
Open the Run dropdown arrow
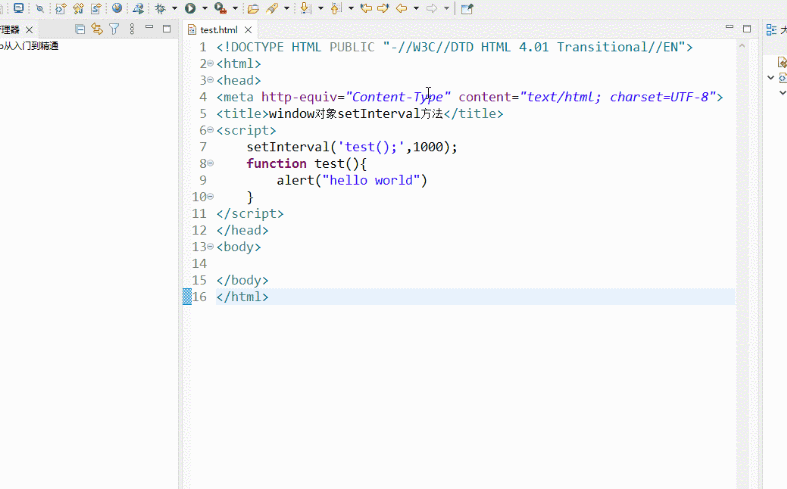[205, 9]
